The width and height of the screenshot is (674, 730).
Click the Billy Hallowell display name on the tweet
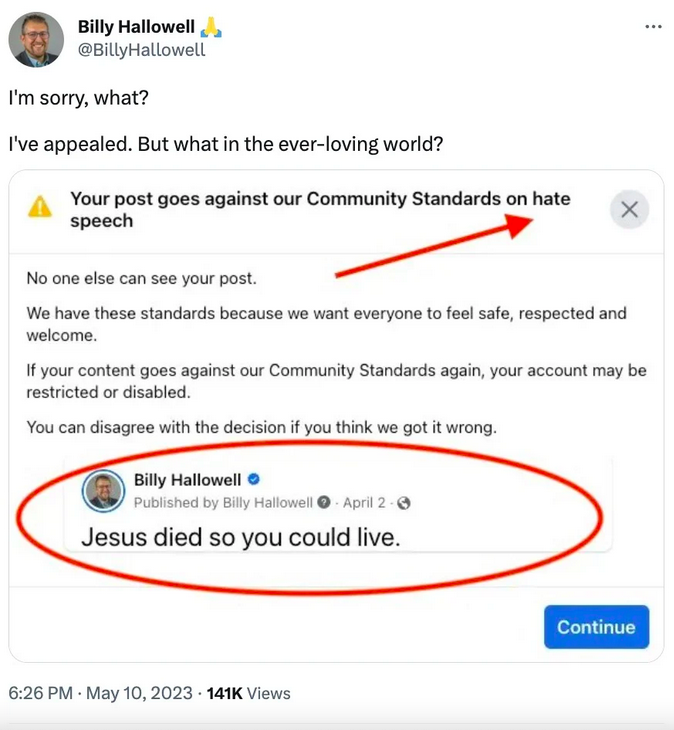[135, 27]
